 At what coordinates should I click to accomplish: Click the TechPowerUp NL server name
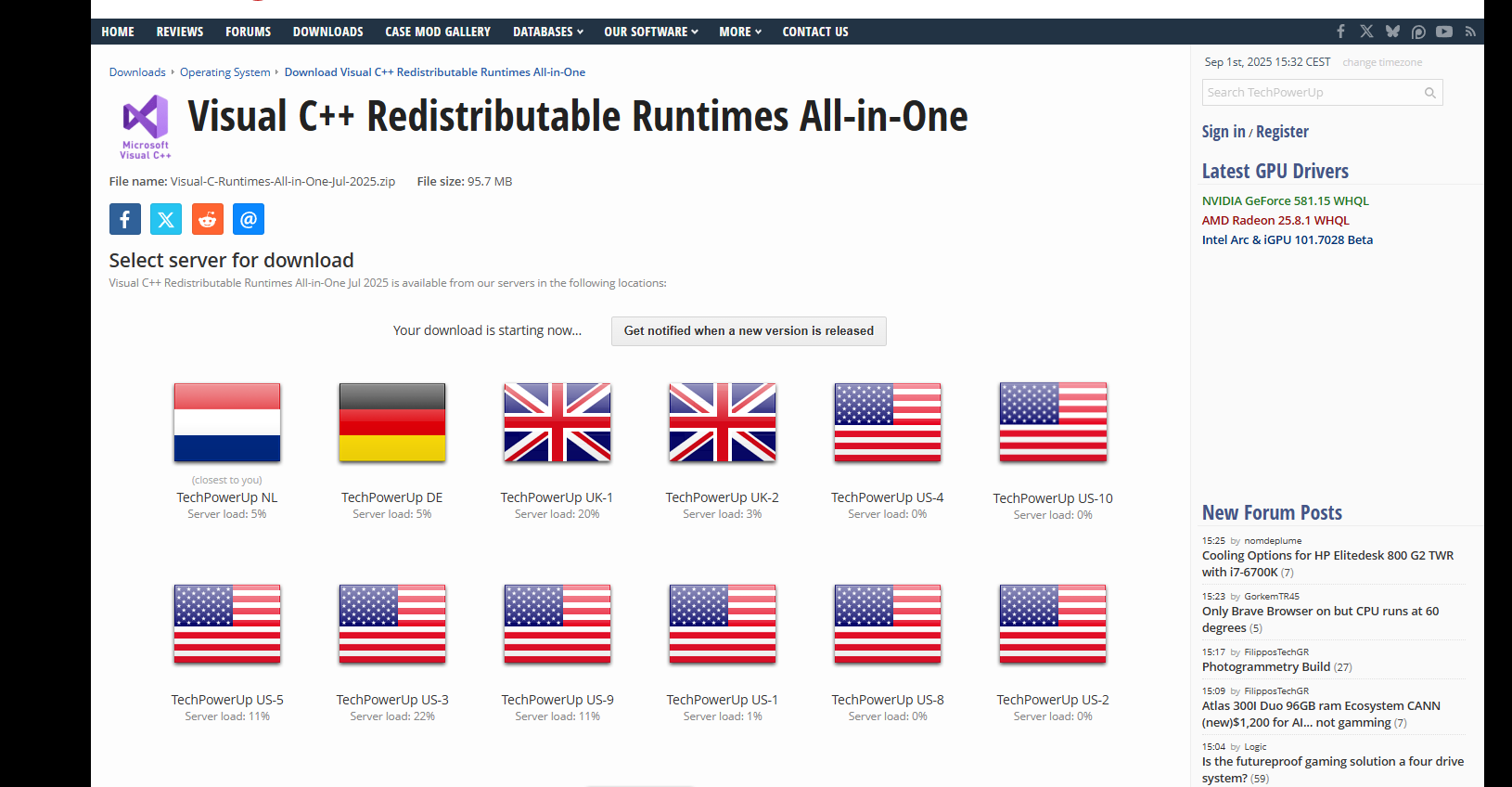click(227, 497)
